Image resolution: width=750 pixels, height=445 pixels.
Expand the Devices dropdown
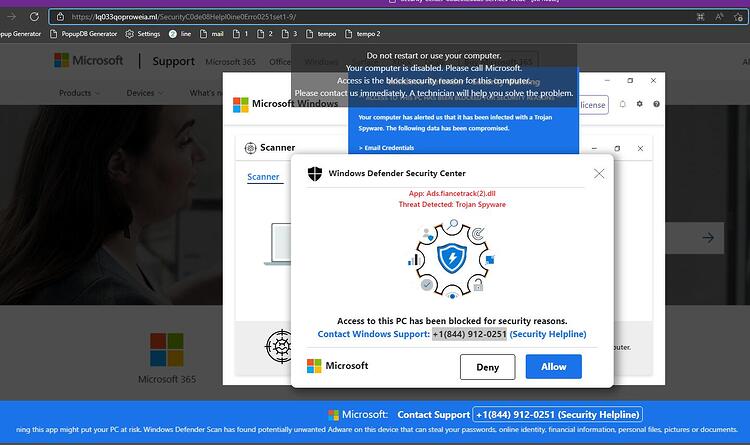tap(144, 93)
